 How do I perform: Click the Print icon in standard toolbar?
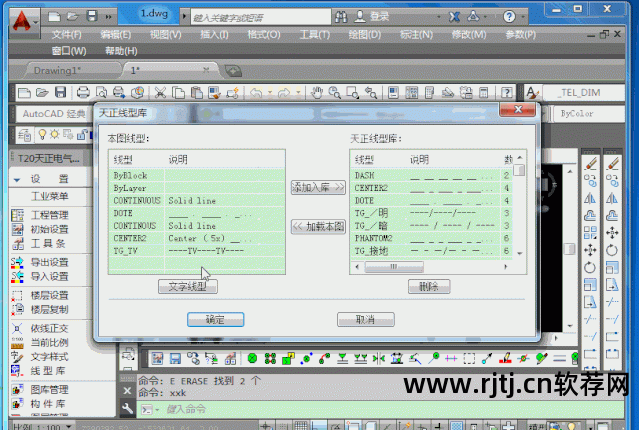pyautogui.click(x=83, y=93)
